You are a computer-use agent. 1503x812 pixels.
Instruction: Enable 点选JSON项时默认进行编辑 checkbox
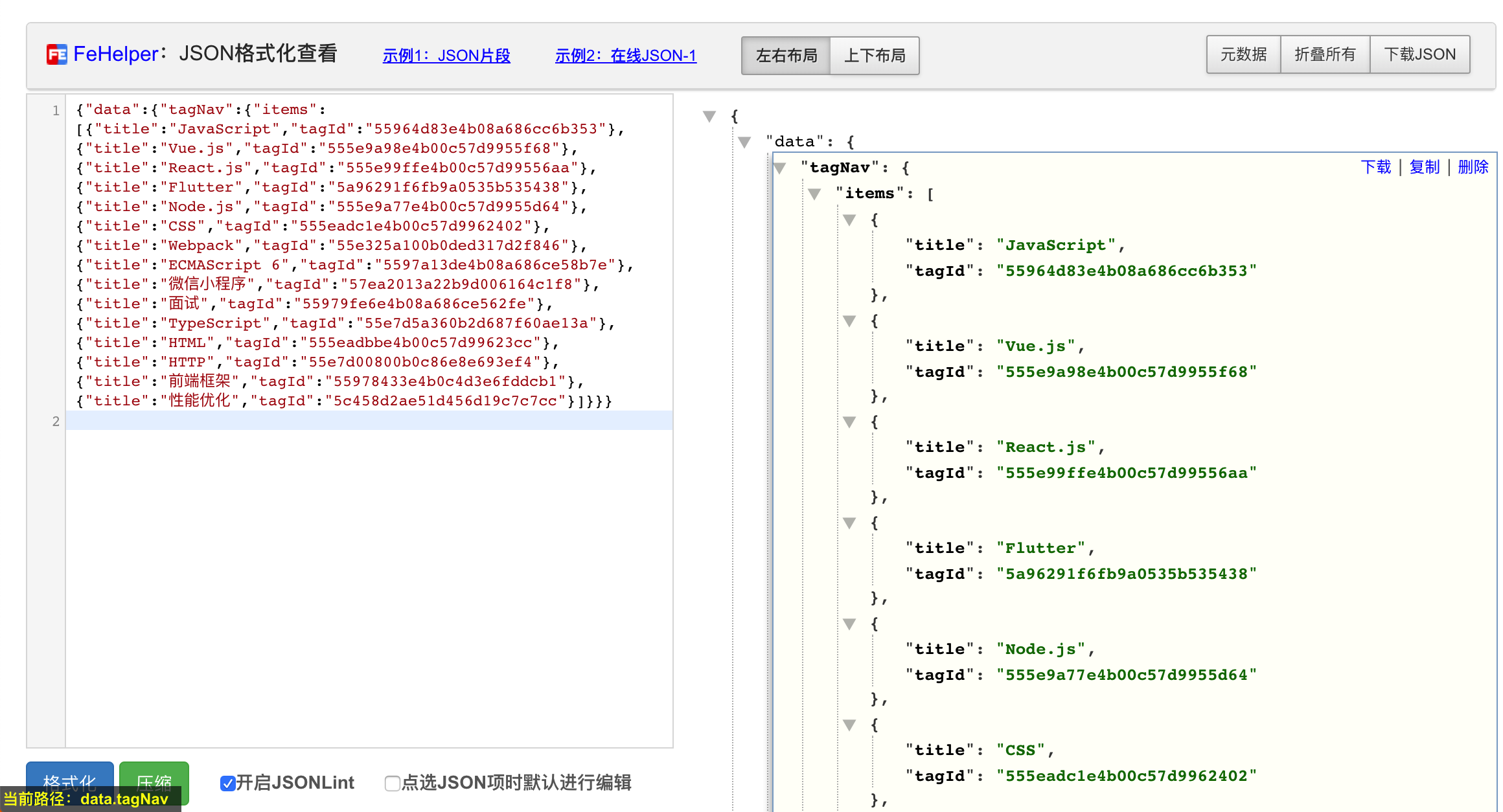[392, 784]
